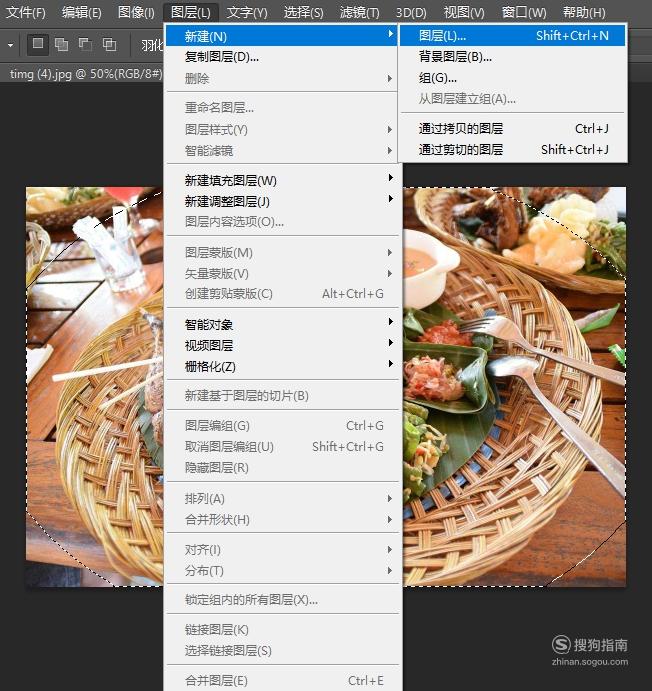This screenshot has width=652, height=691.
Task: Select the Subtract from Selection icon
Action: [x=85, y=44]
